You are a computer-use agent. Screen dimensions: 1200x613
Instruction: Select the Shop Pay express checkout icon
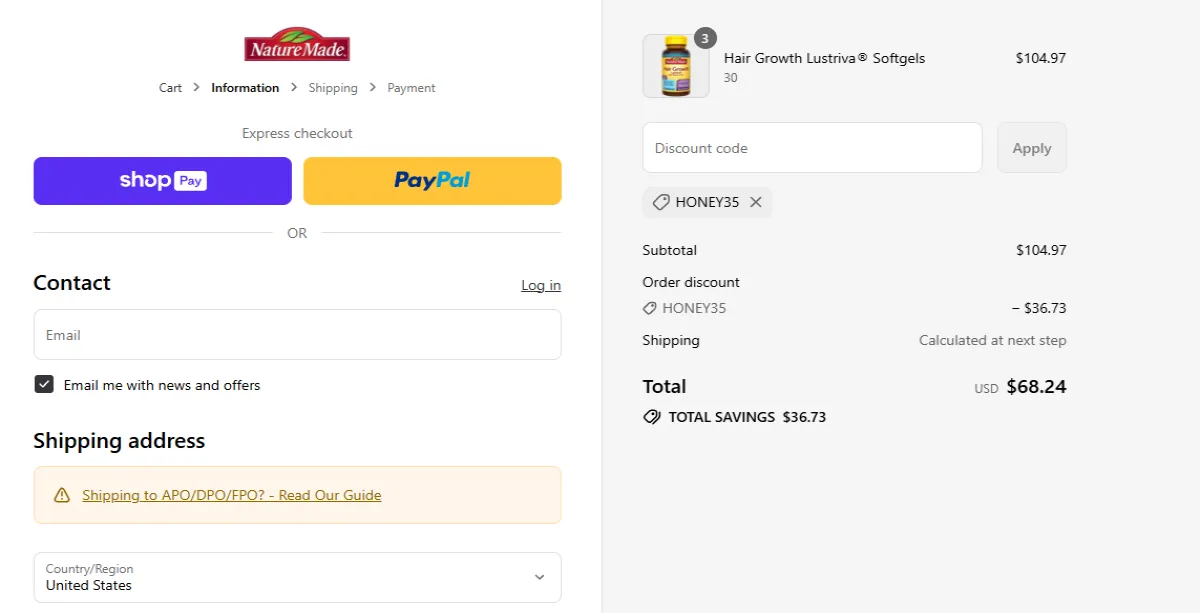point(162,181)
